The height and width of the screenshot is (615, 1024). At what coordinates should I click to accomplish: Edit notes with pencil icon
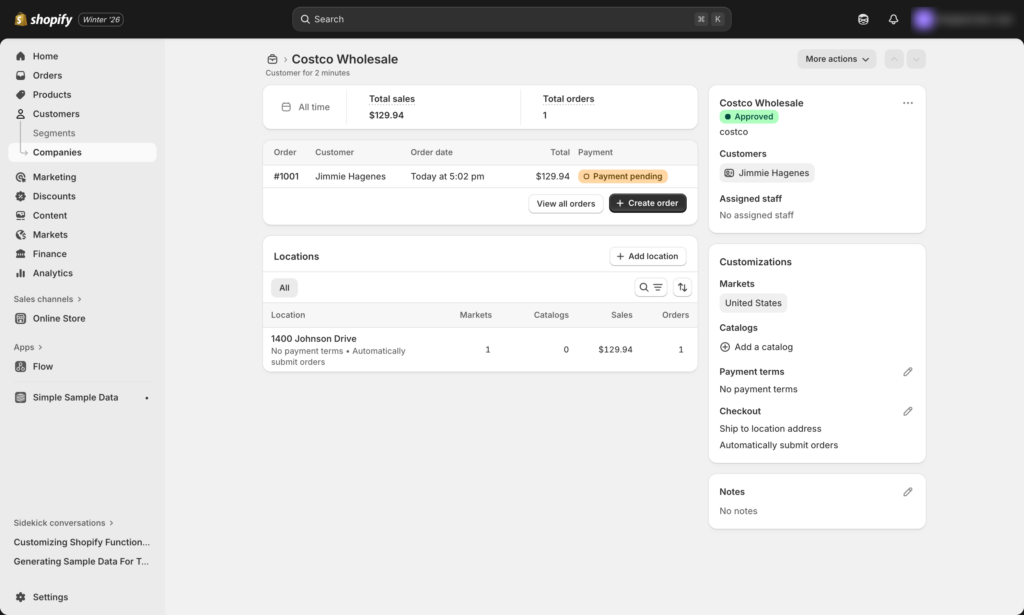click(907, 492)
